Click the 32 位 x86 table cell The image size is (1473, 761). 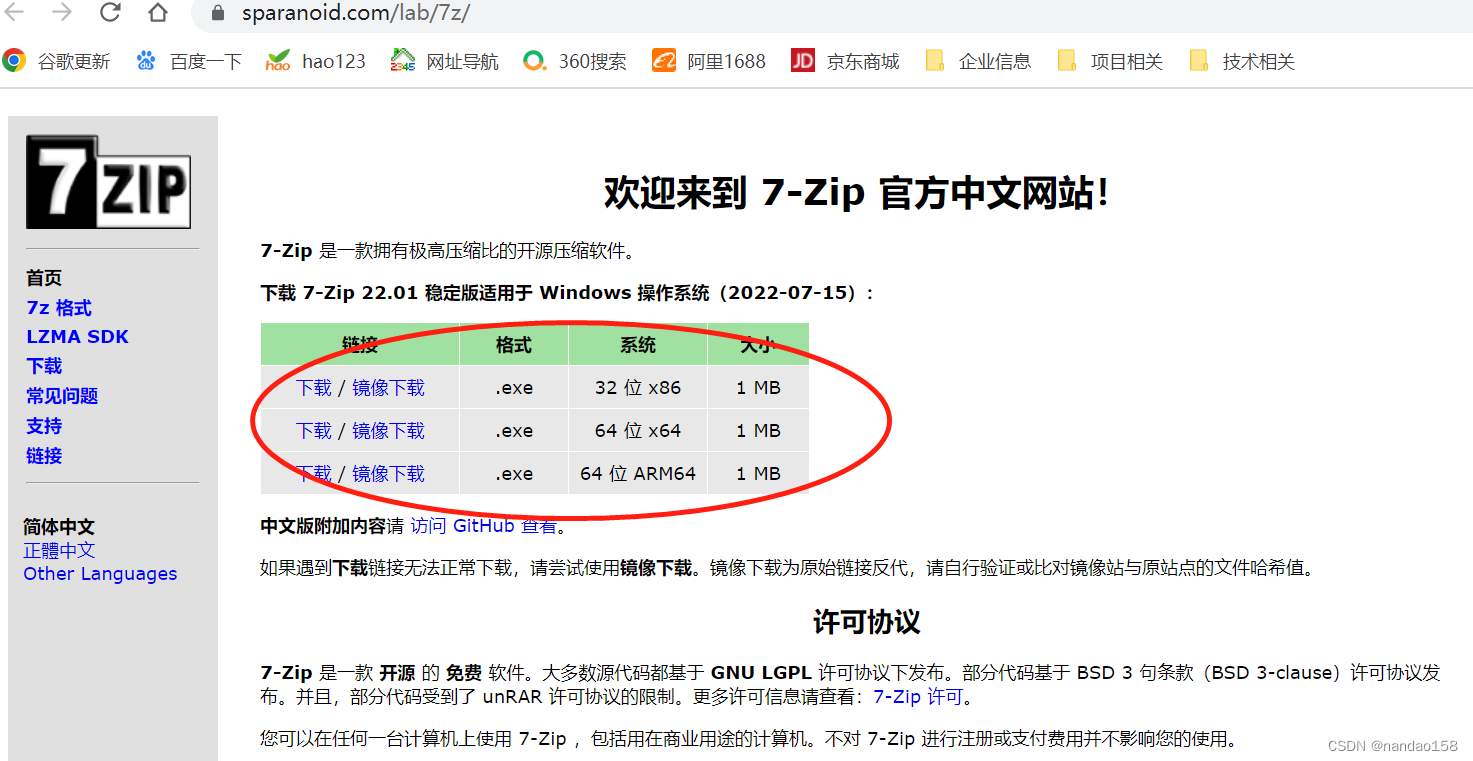638,388
